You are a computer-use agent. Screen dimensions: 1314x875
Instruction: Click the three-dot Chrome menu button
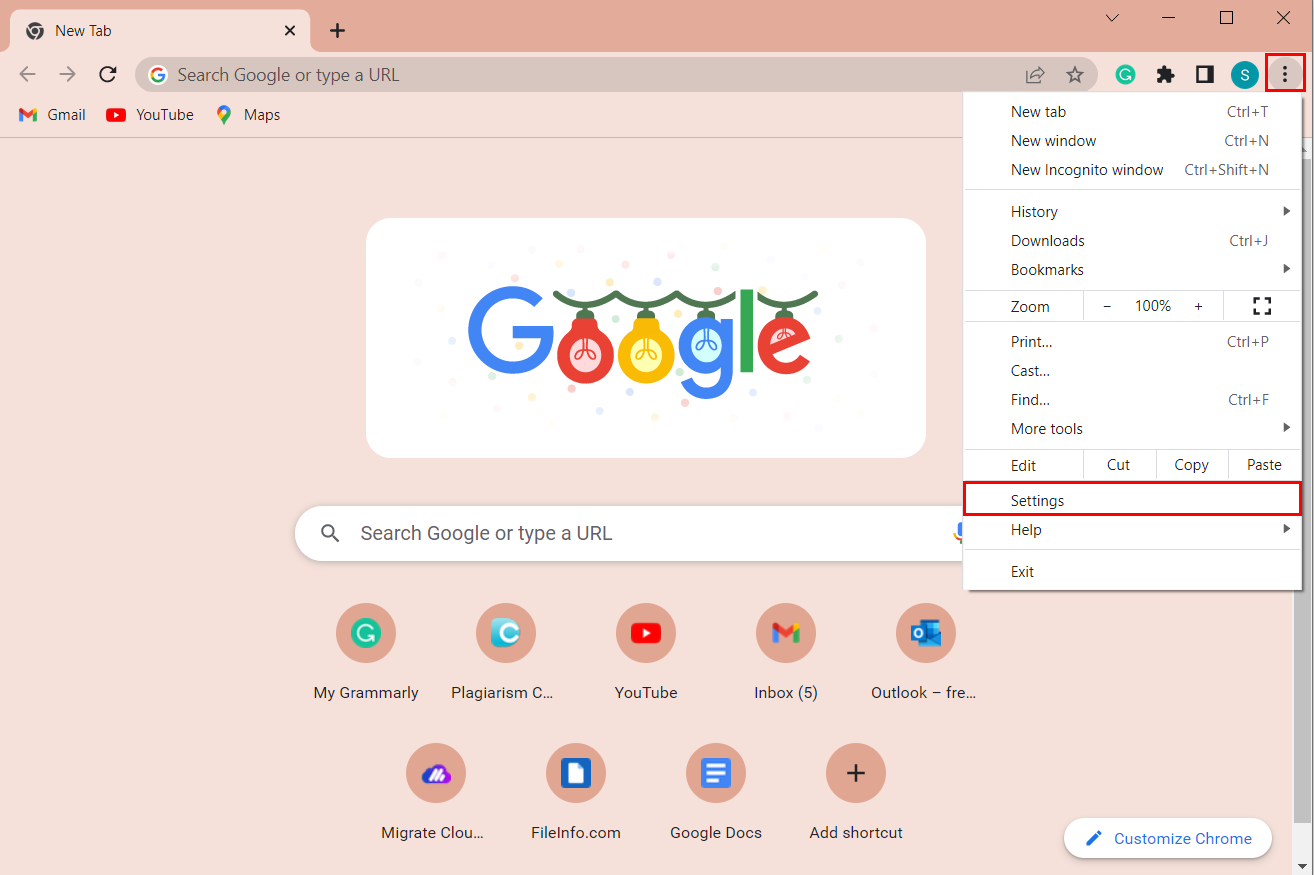(x=1285, y=74)
